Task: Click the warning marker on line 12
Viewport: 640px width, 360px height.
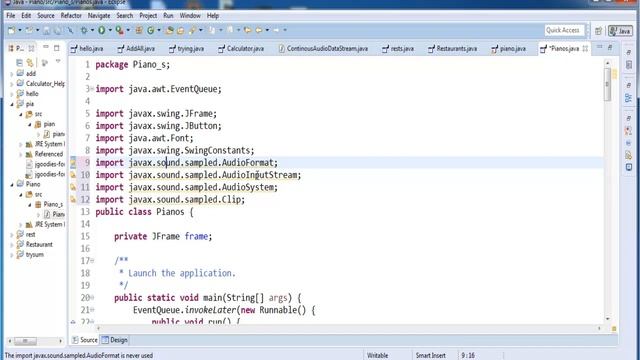Action: (x=73, y=200)
